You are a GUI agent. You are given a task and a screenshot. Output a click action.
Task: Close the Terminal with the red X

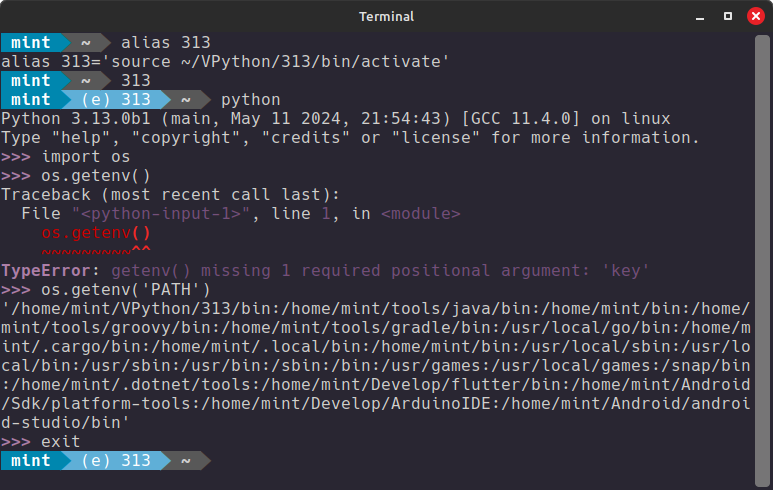[755, 16]
